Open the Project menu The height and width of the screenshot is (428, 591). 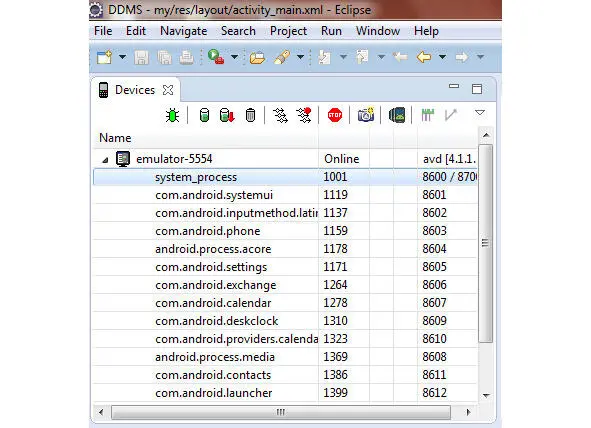click(x=288, y=31)
